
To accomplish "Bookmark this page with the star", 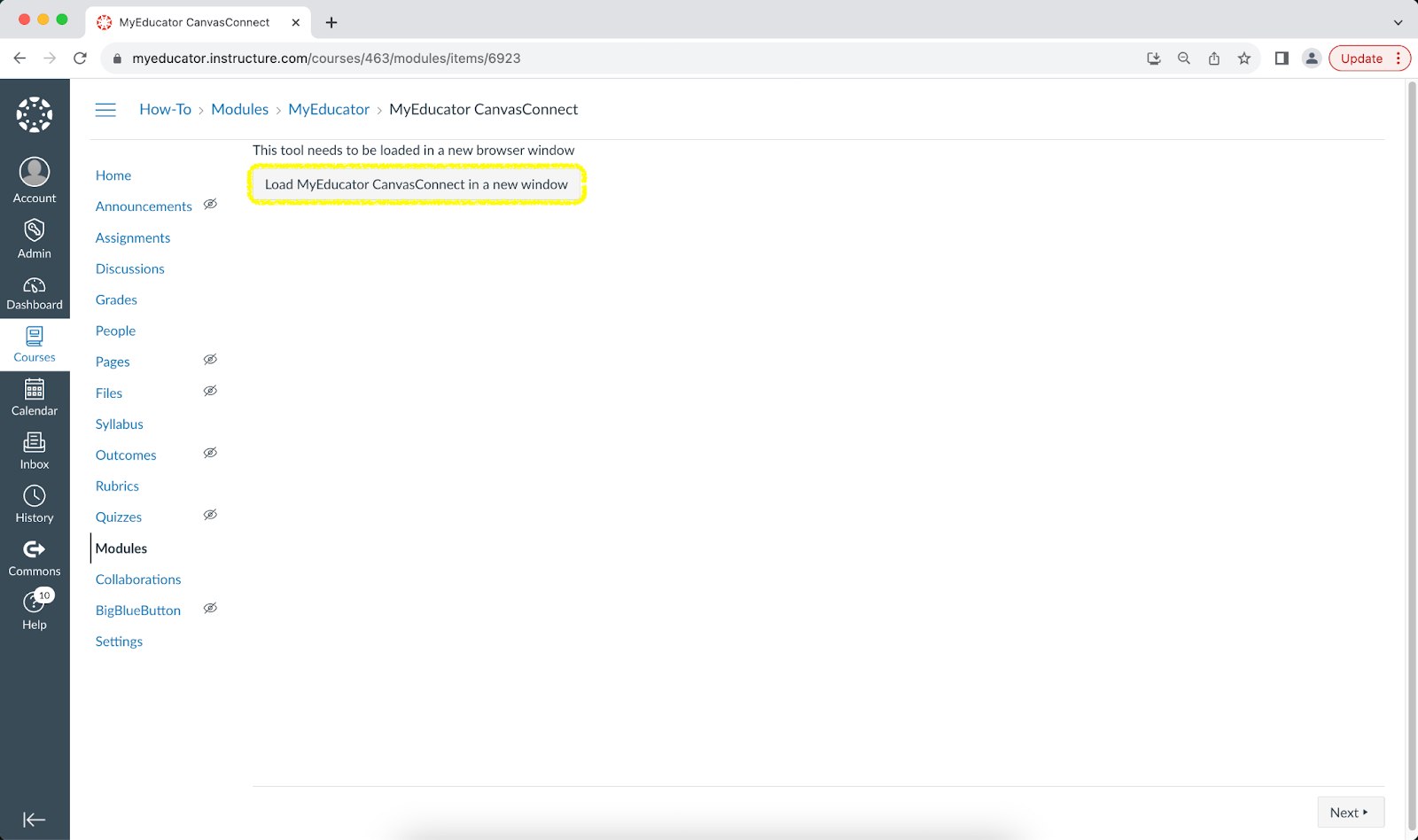I will [x=1244, y=58].
